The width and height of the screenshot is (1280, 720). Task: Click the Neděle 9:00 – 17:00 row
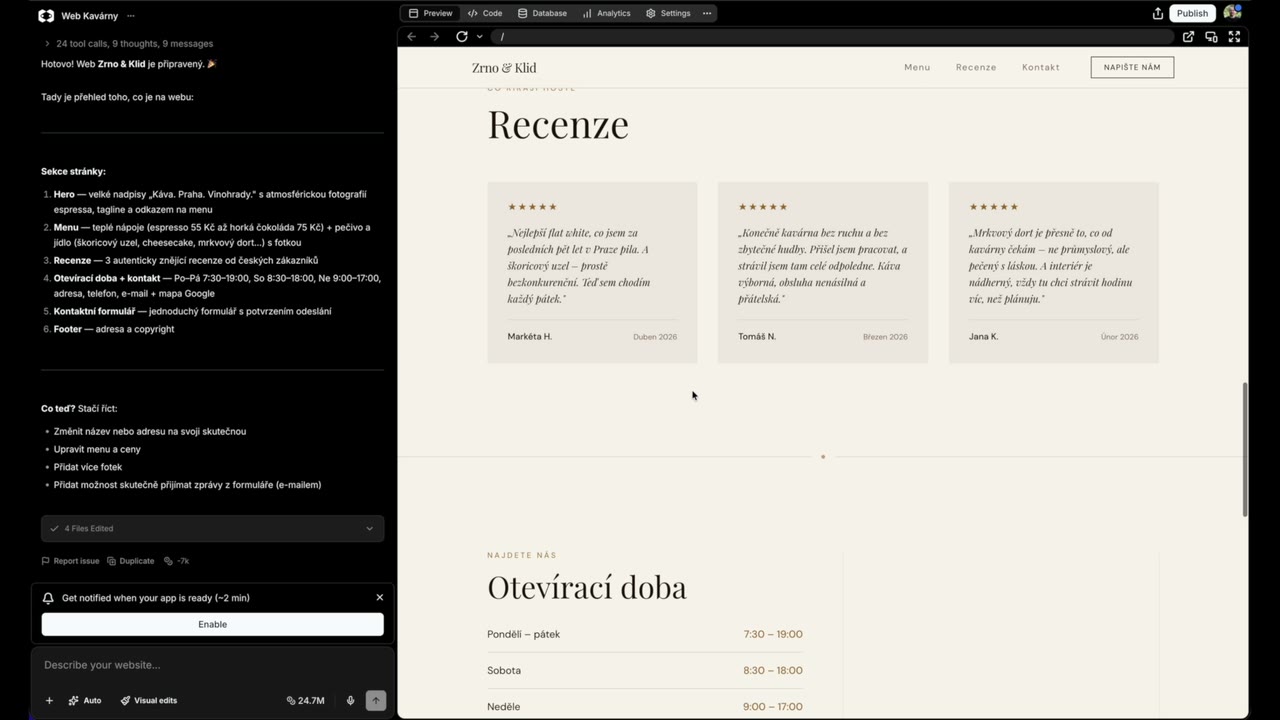(645, 706)
